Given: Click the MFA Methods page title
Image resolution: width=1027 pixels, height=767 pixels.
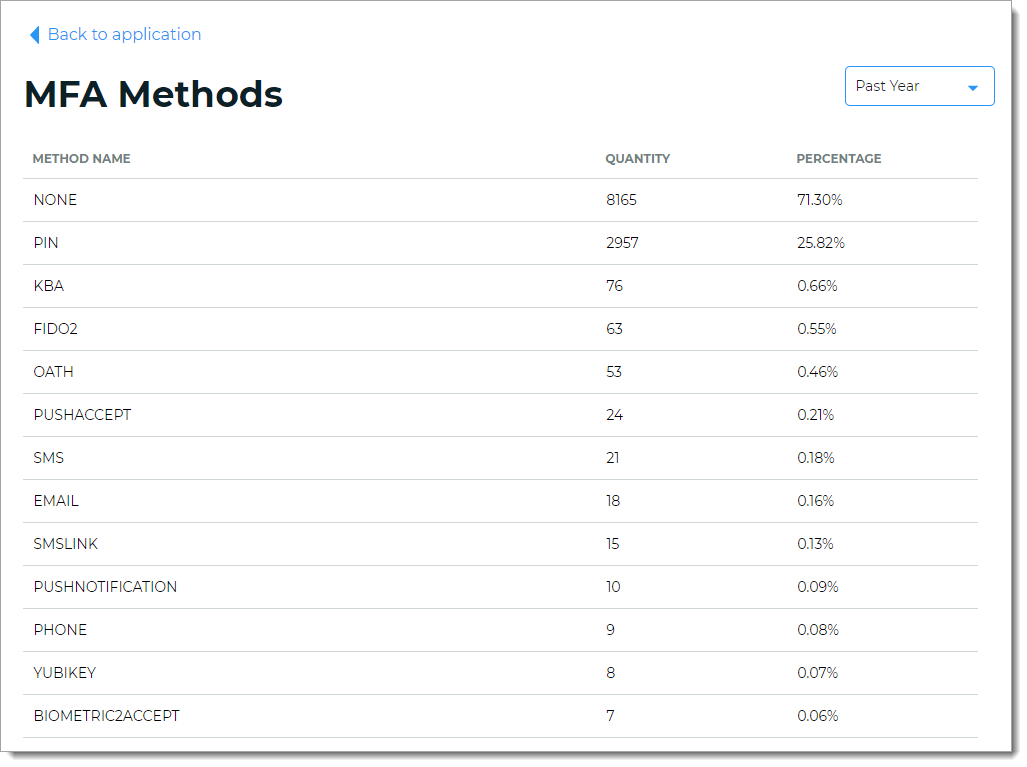Looking at the screenshot, I should [x=152, y=93].
